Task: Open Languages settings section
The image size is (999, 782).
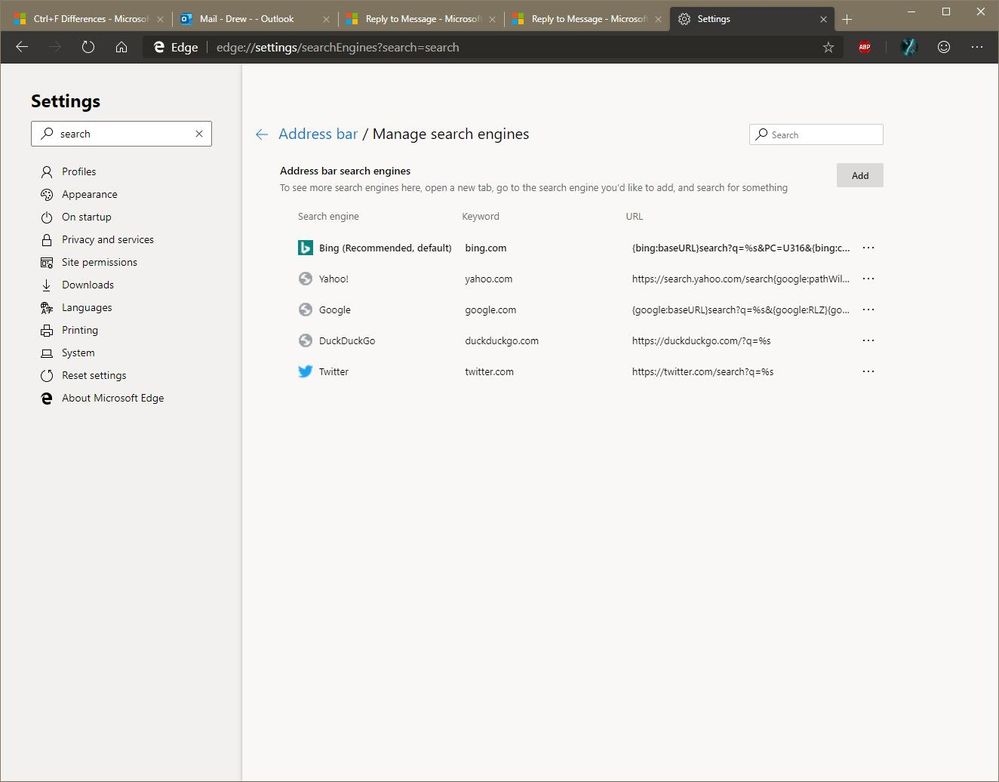Action: tap(76, 307)
